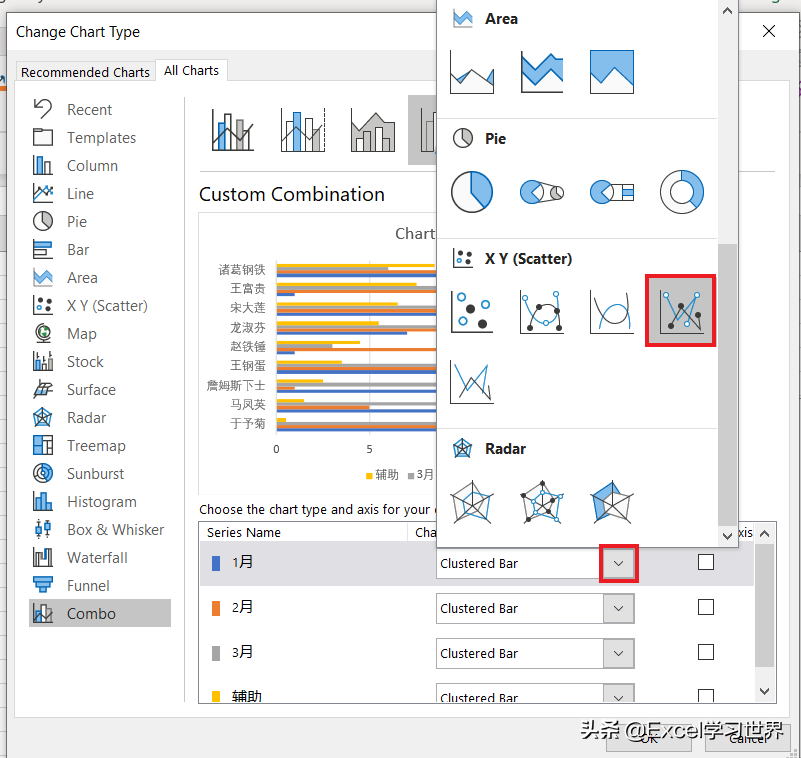Select the basic Area chart icon
The height and width of the screenshot is (758, 801).
point(472,73)
